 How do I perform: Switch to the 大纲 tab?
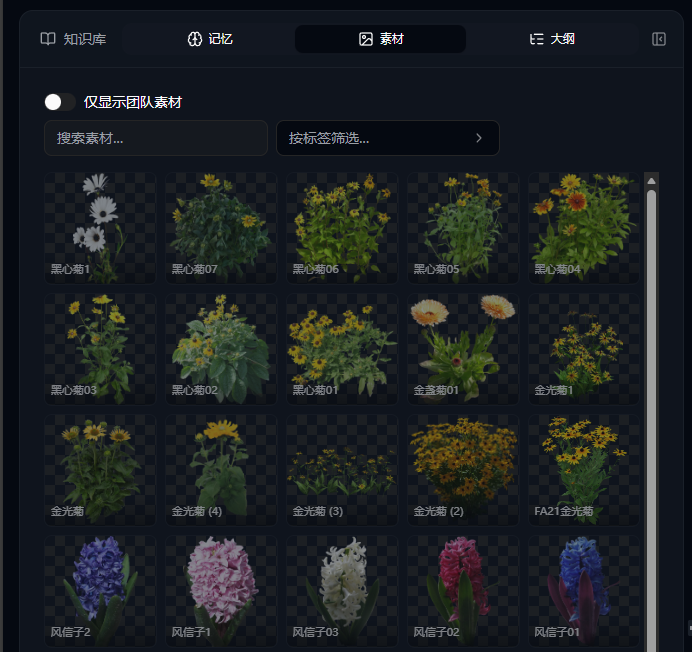(552, 39)
